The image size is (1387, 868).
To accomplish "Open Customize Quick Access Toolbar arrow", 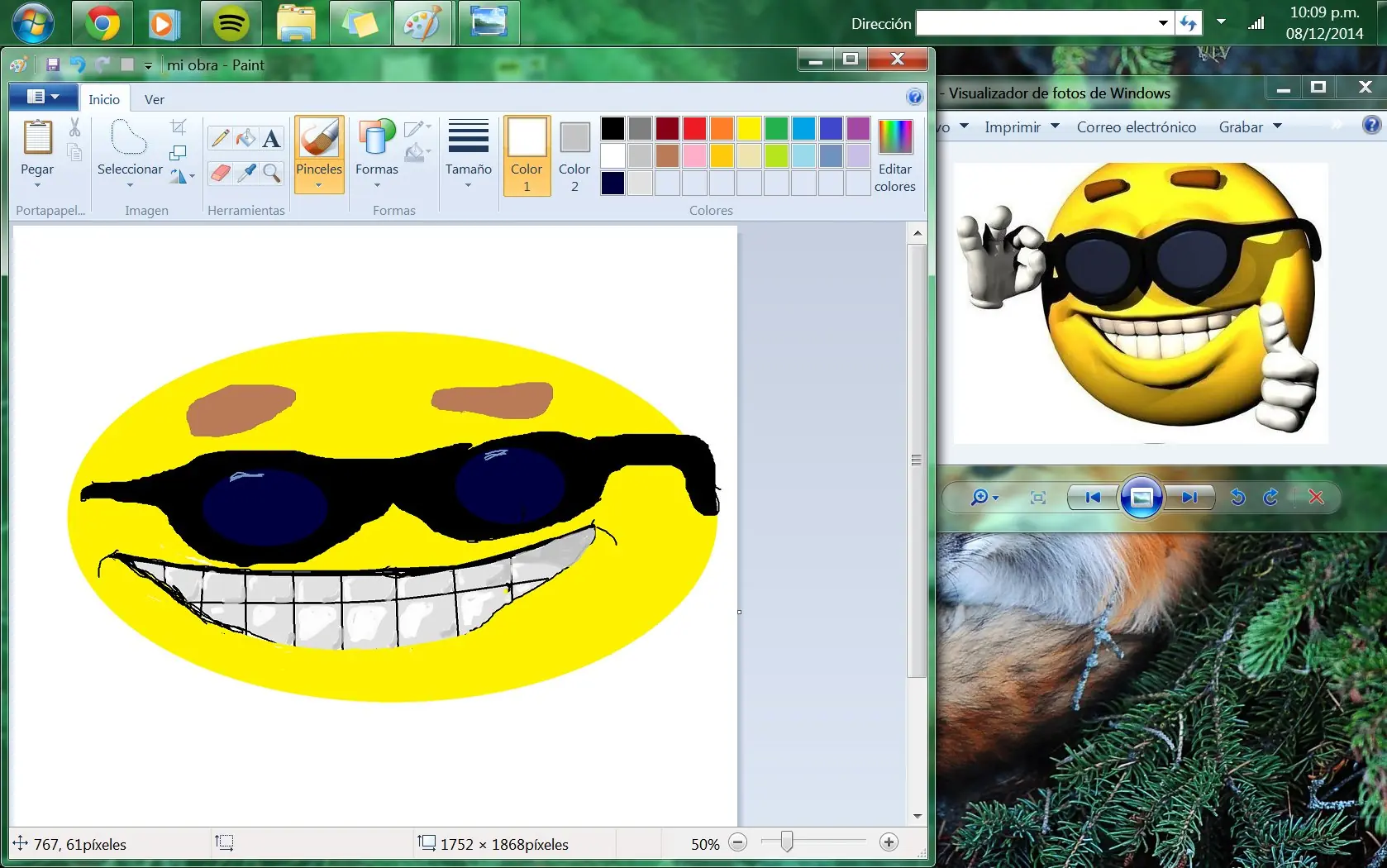I will pos(148,65).
